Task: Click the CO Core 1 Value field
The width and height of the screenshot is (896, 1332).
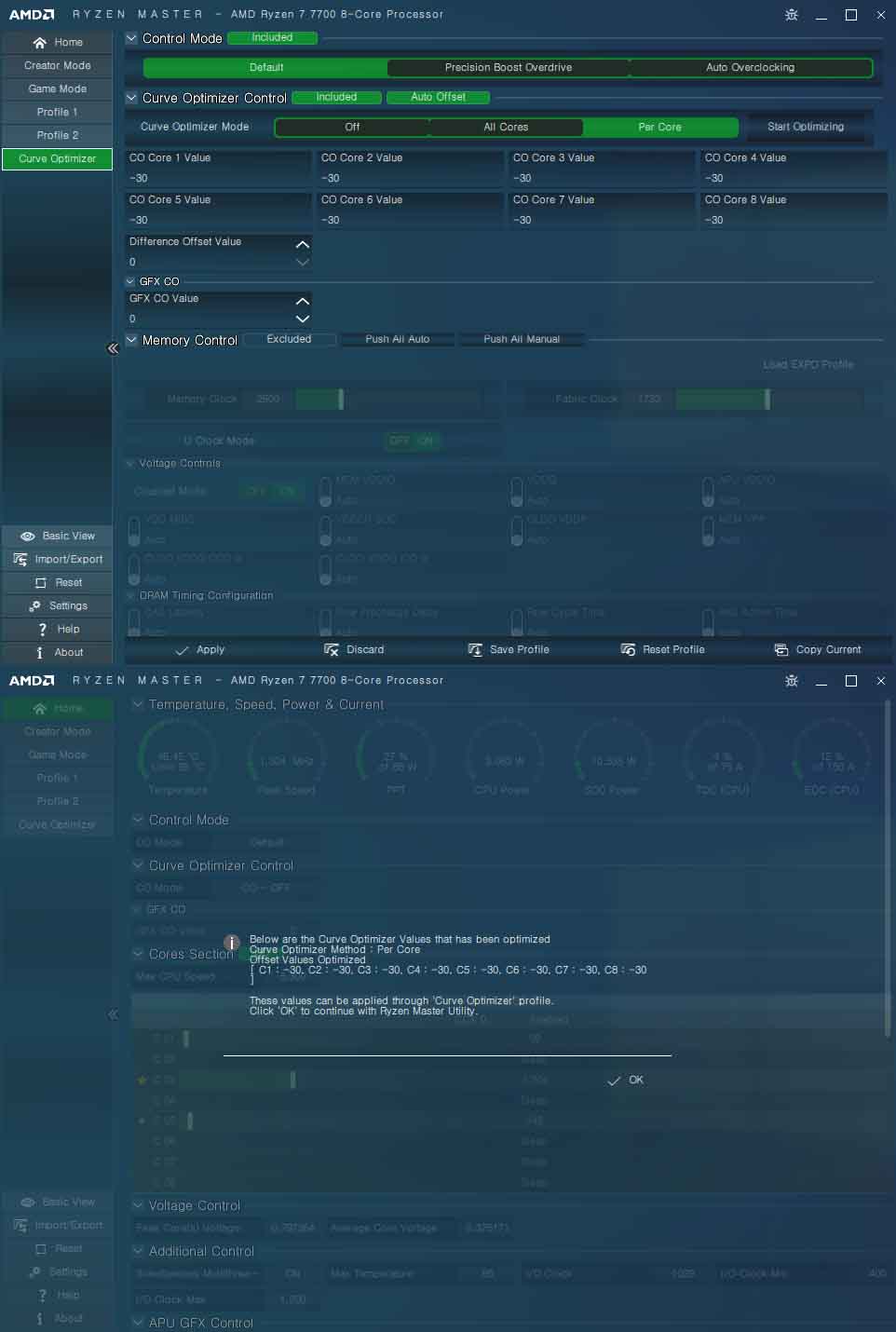Action: tap(218, 169)
